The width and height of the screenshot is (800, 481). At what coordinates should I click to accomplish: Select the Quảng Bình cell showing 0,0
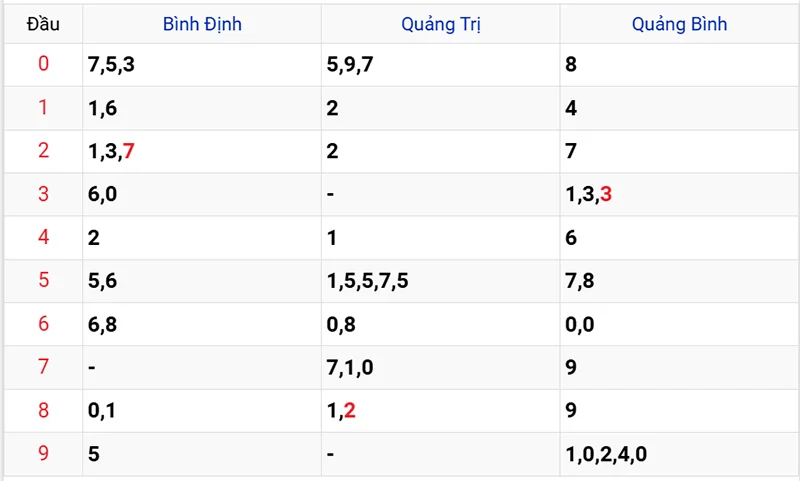tap(580, 325)
